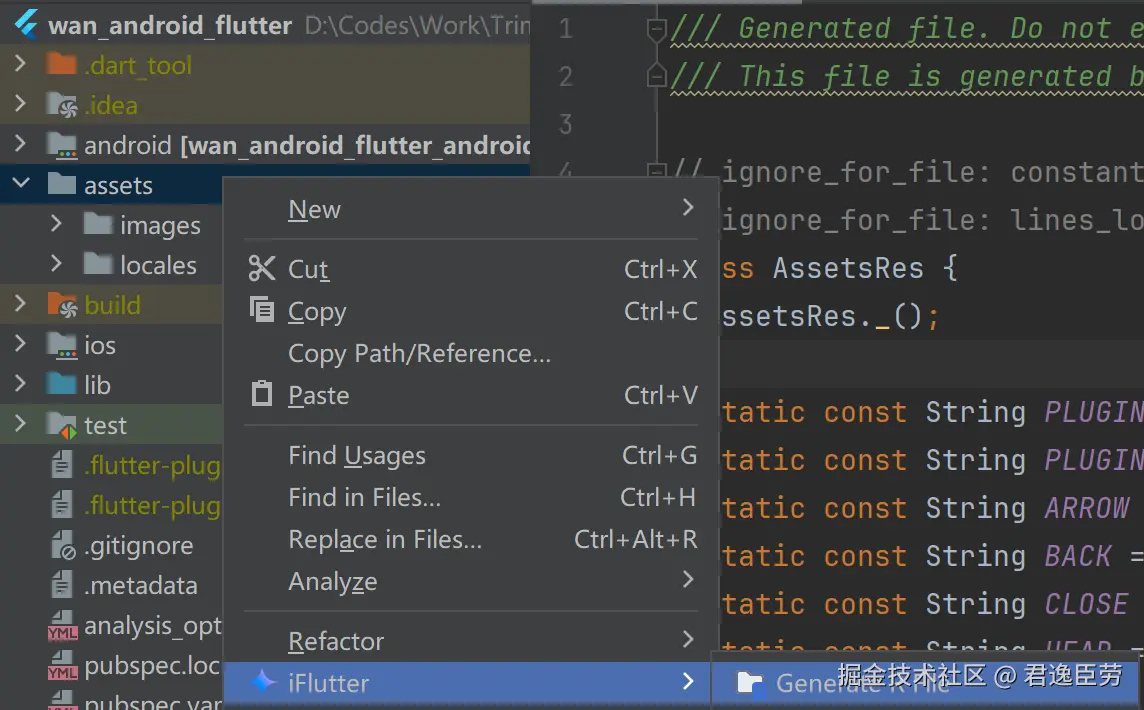Select the .metadata file
1144x710 pixels.
click(140, 586)
